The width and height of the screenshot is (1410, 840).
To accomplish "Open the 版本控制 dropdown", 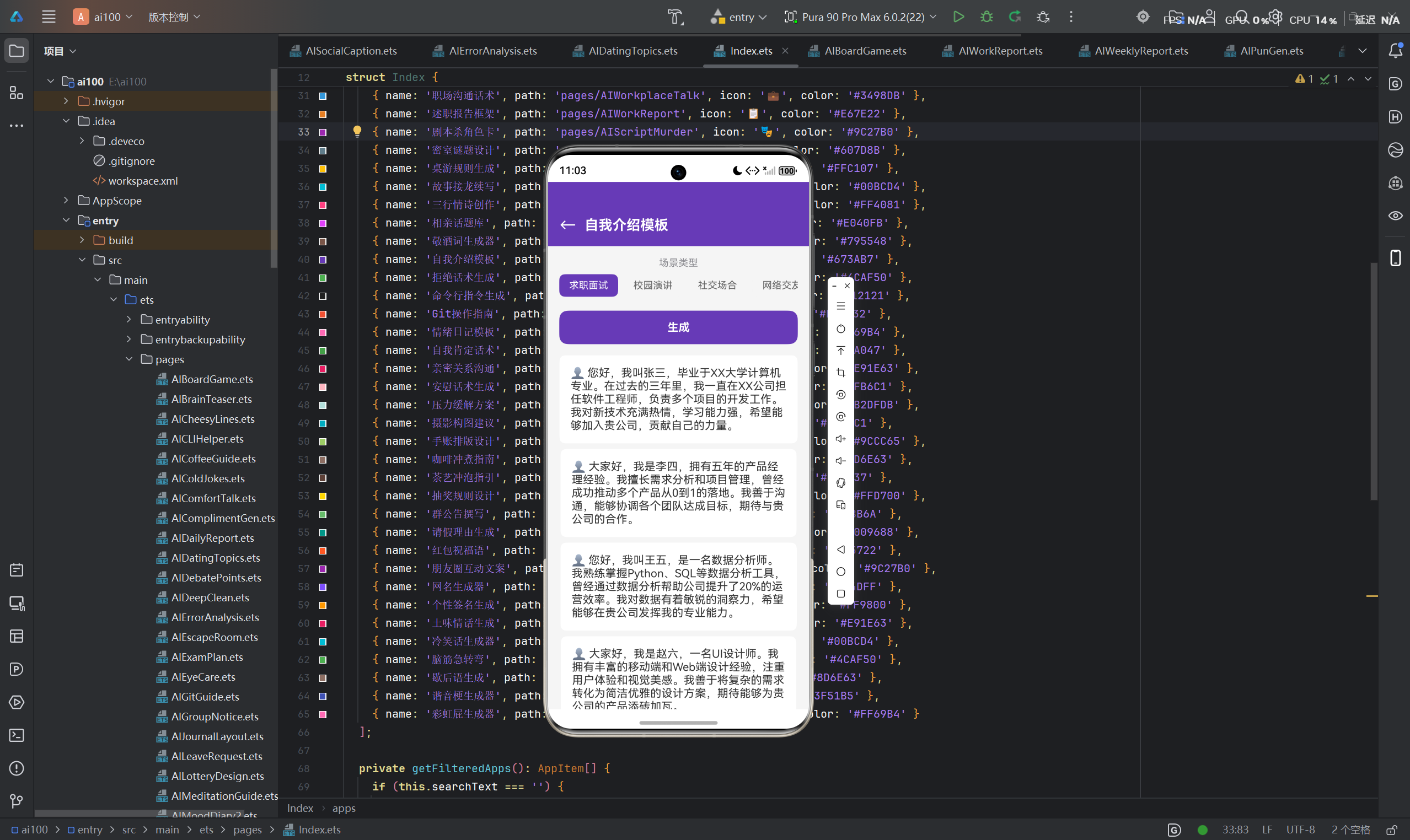I will click(174, 17).
